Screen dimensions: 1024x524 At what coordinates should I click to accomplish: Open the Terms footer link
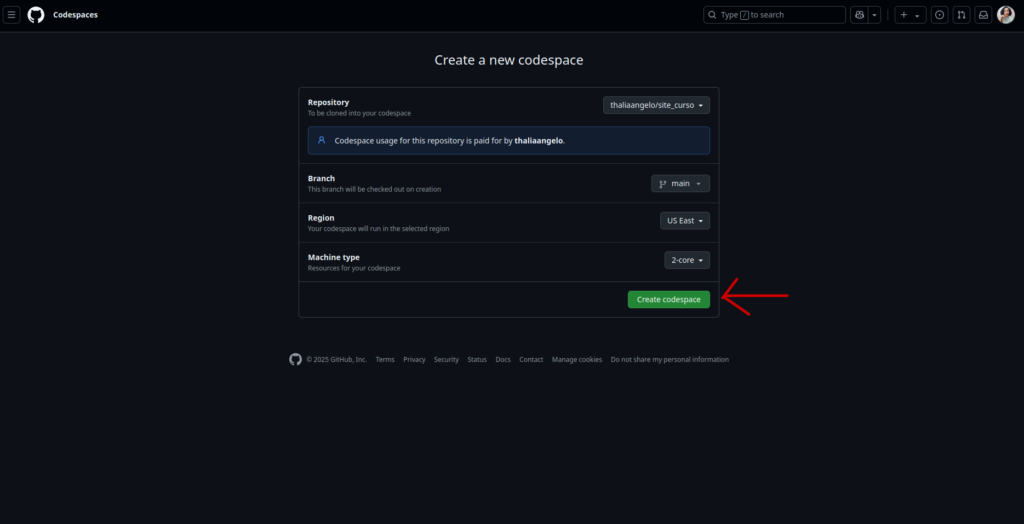385,360
